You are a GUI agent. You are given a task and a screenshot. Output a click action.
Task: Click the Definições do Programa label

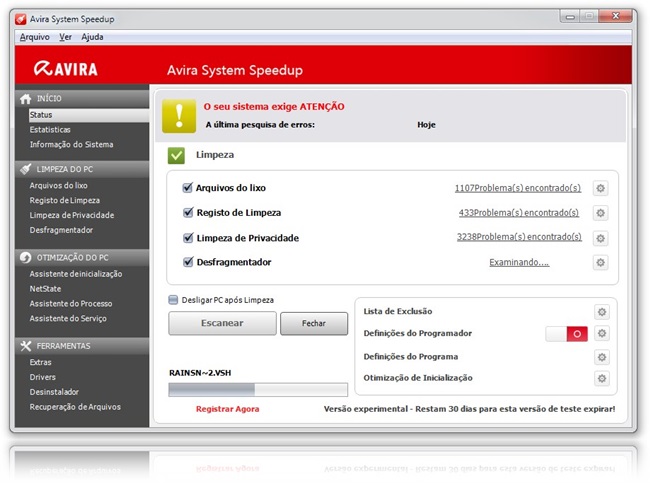(411, 357)
